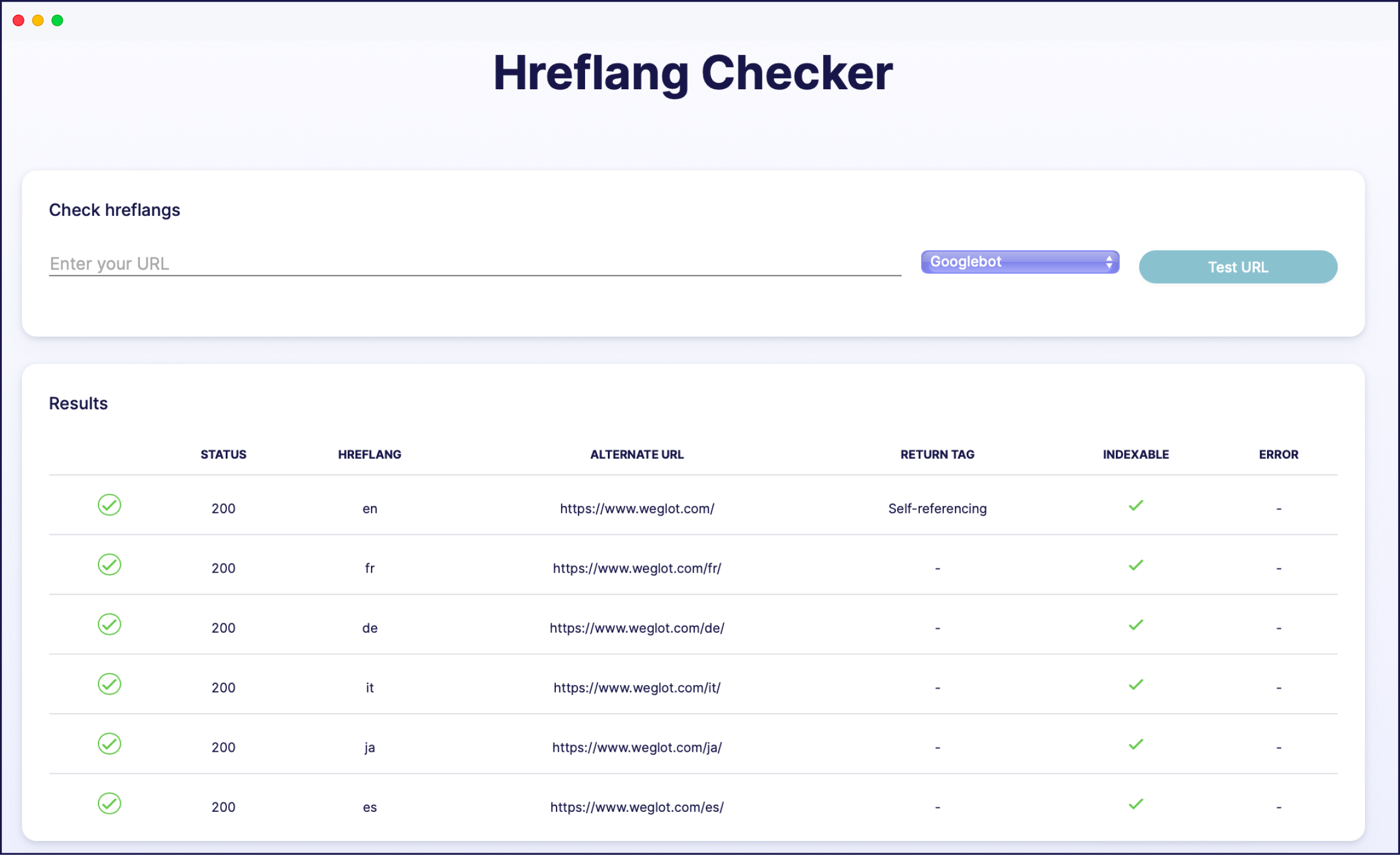
Task: Click the Self-referencing return tag entry
Action: point(937,508)
